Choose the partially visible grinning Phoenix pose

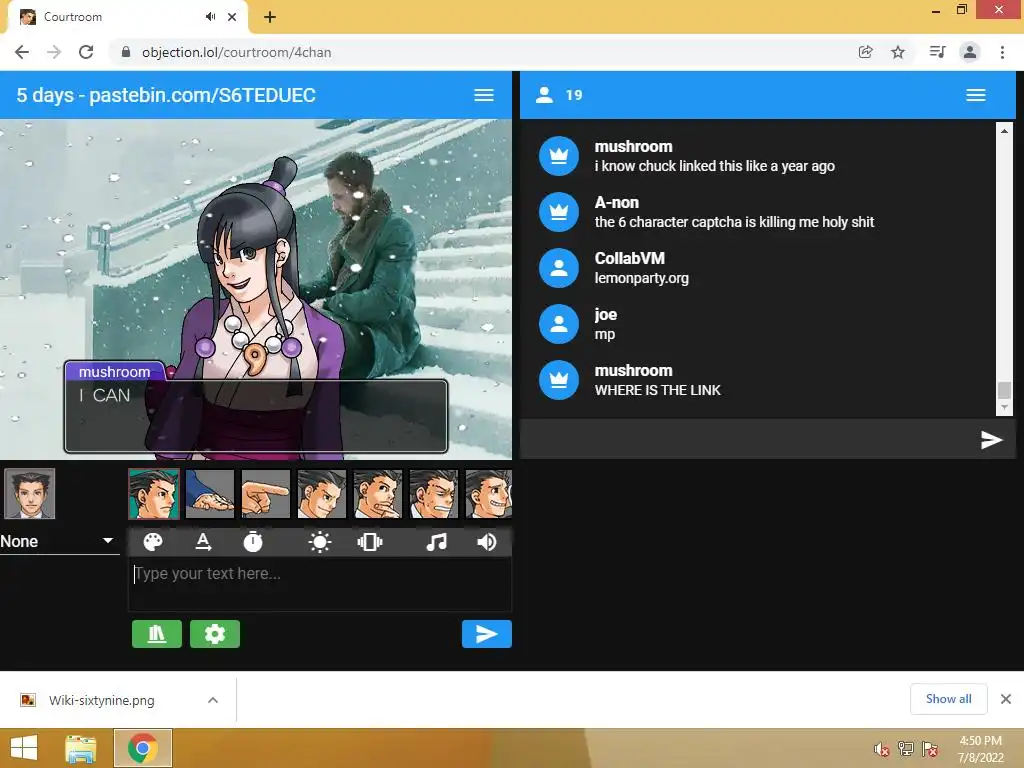[x=488, y=494]
